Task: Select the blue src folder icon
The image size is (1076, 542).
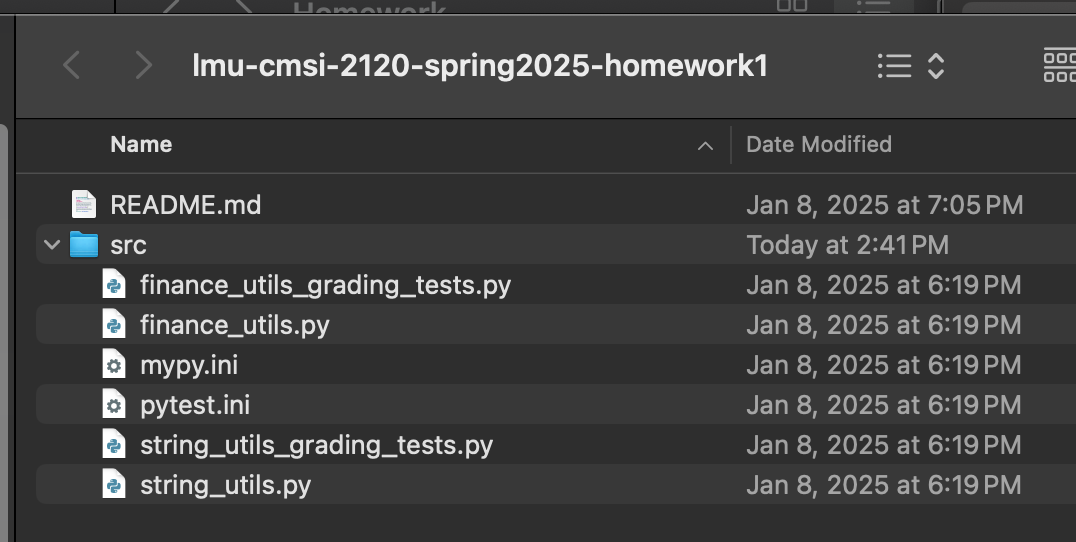Action: [84, 244]
